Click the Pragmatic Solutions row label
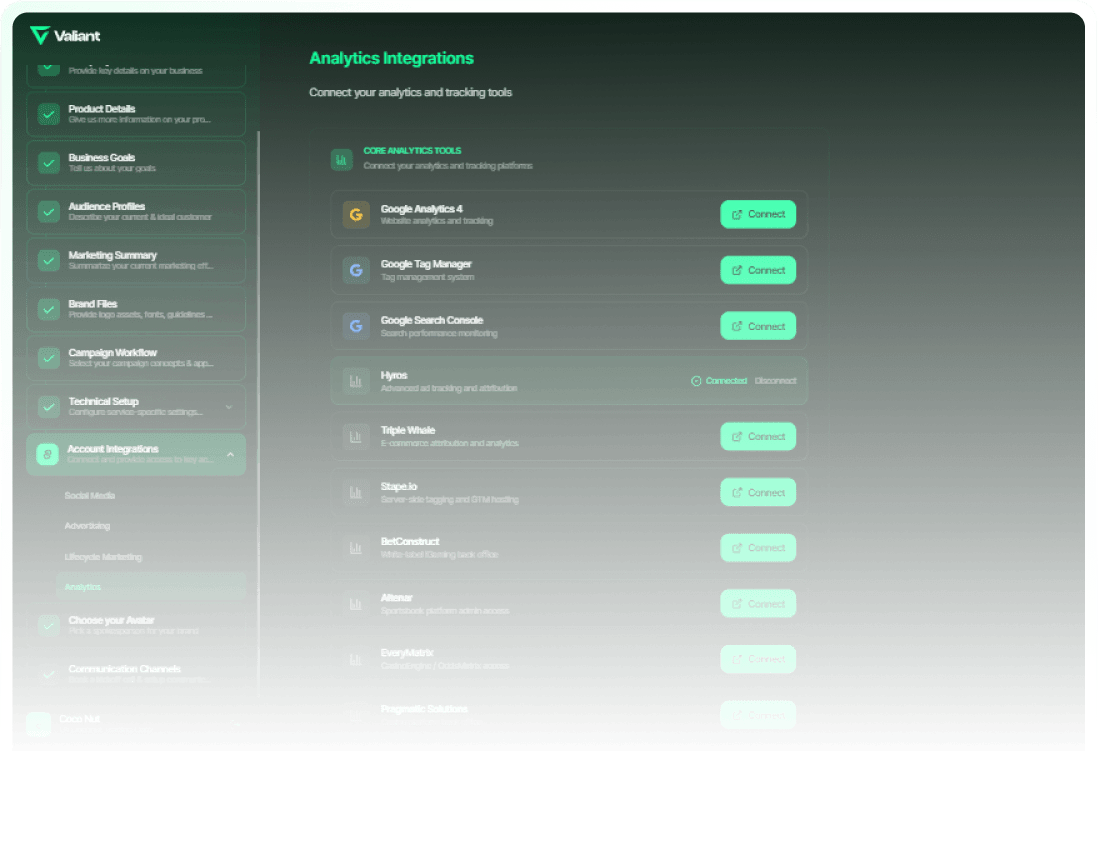 pos(424,709)
